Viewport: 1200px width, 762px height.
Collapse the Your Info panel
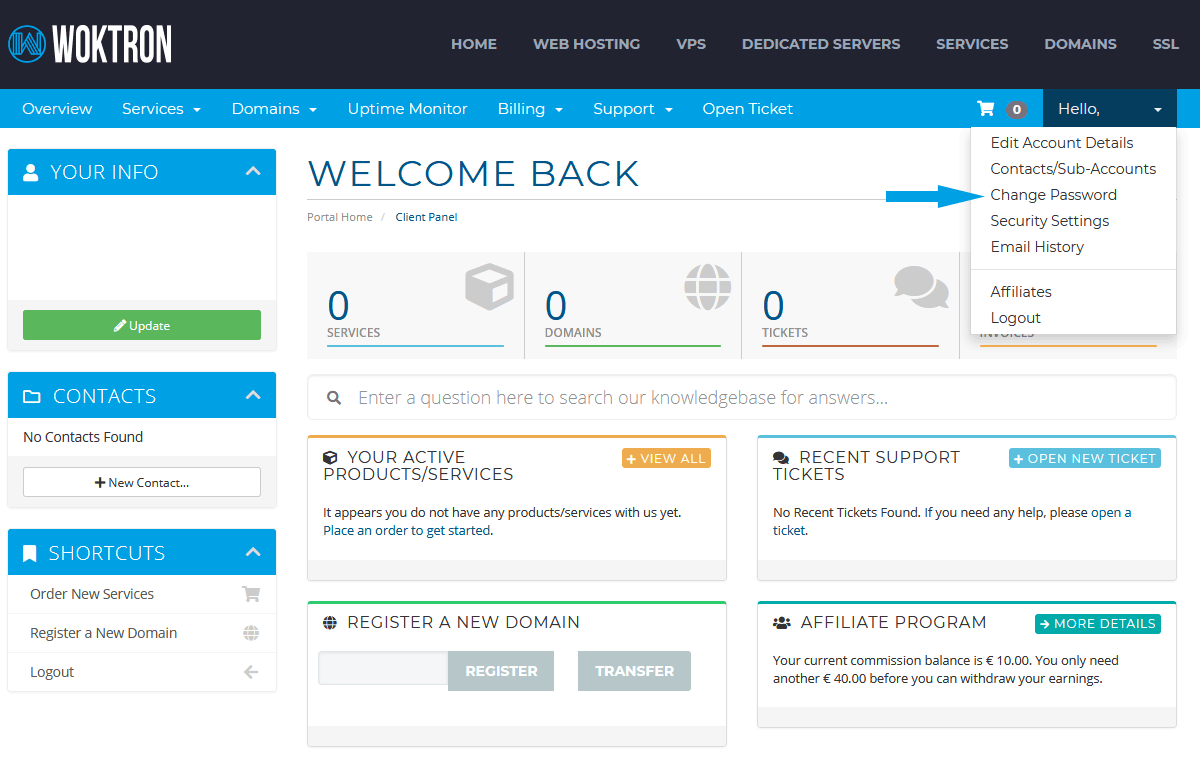point(253,171)
